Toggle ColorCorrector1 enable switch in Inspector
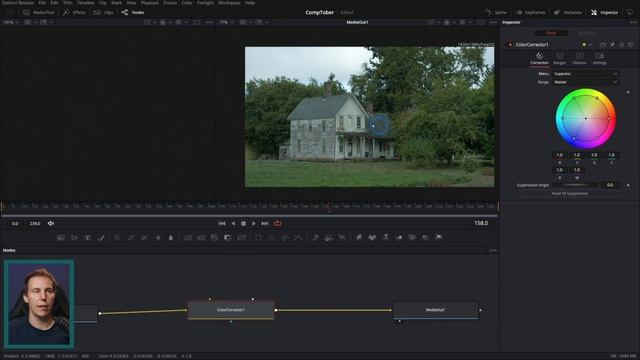 click(x=509, y=44)
